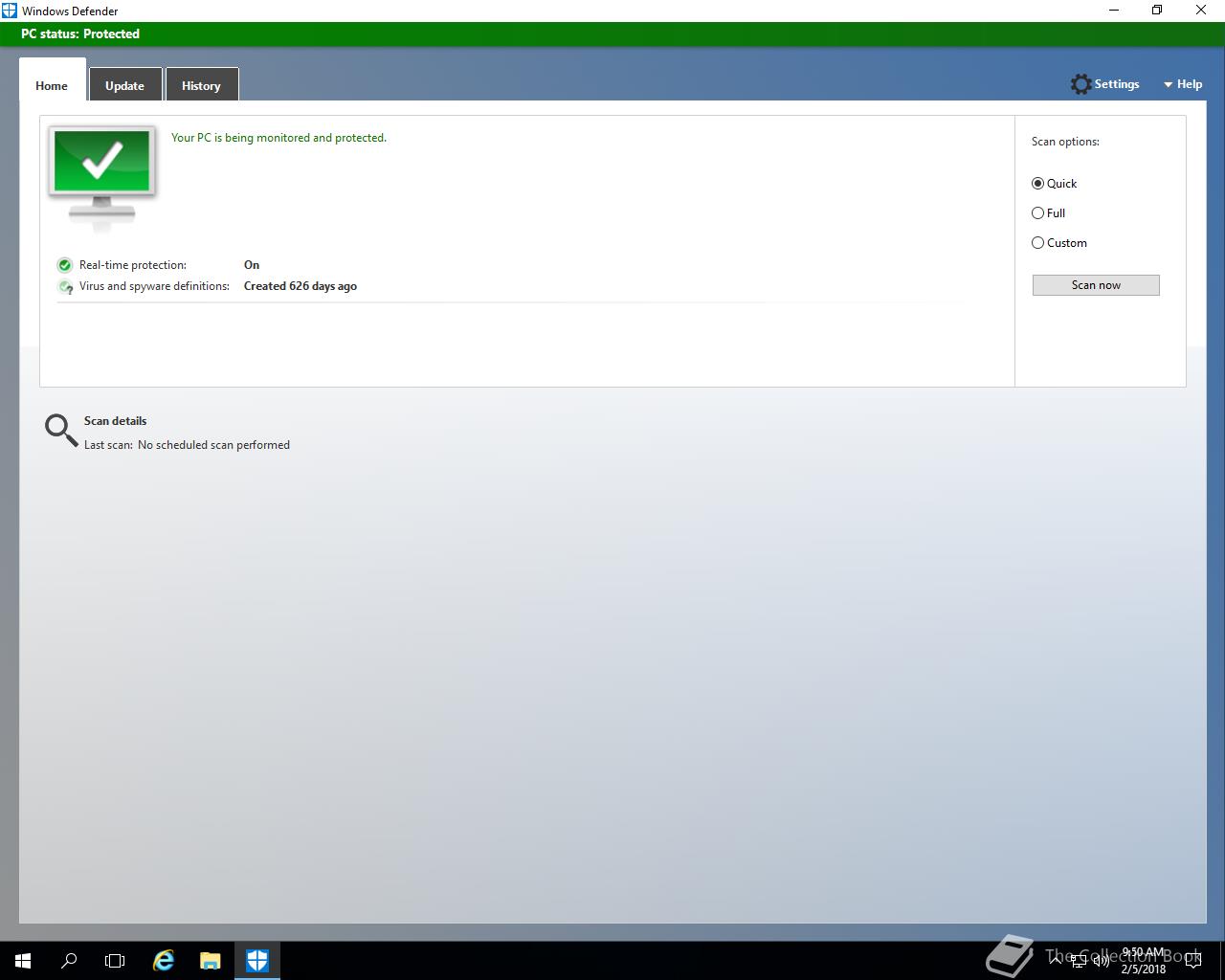1225x980 pixels.
Task: Click the 'PC status: Protected' banner text
Action: pyautogui.click(x=80, y=33)
